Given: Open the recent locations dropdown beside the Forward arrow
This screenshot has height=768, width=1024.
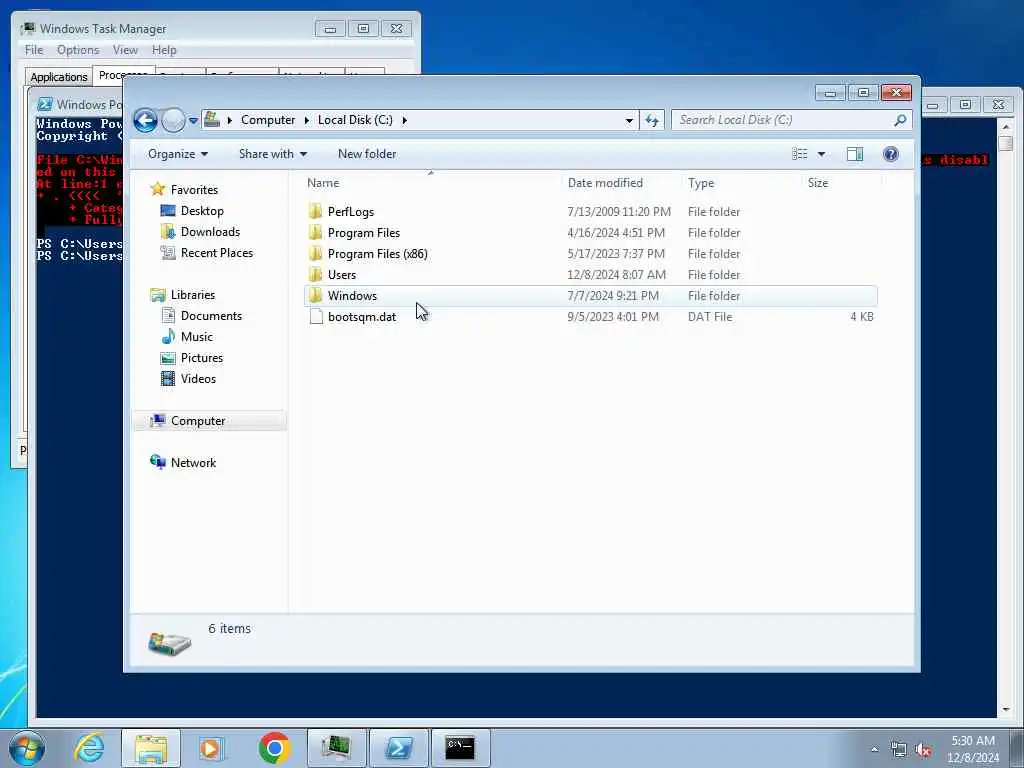Looking at the screenshot, I should (193, 121).
